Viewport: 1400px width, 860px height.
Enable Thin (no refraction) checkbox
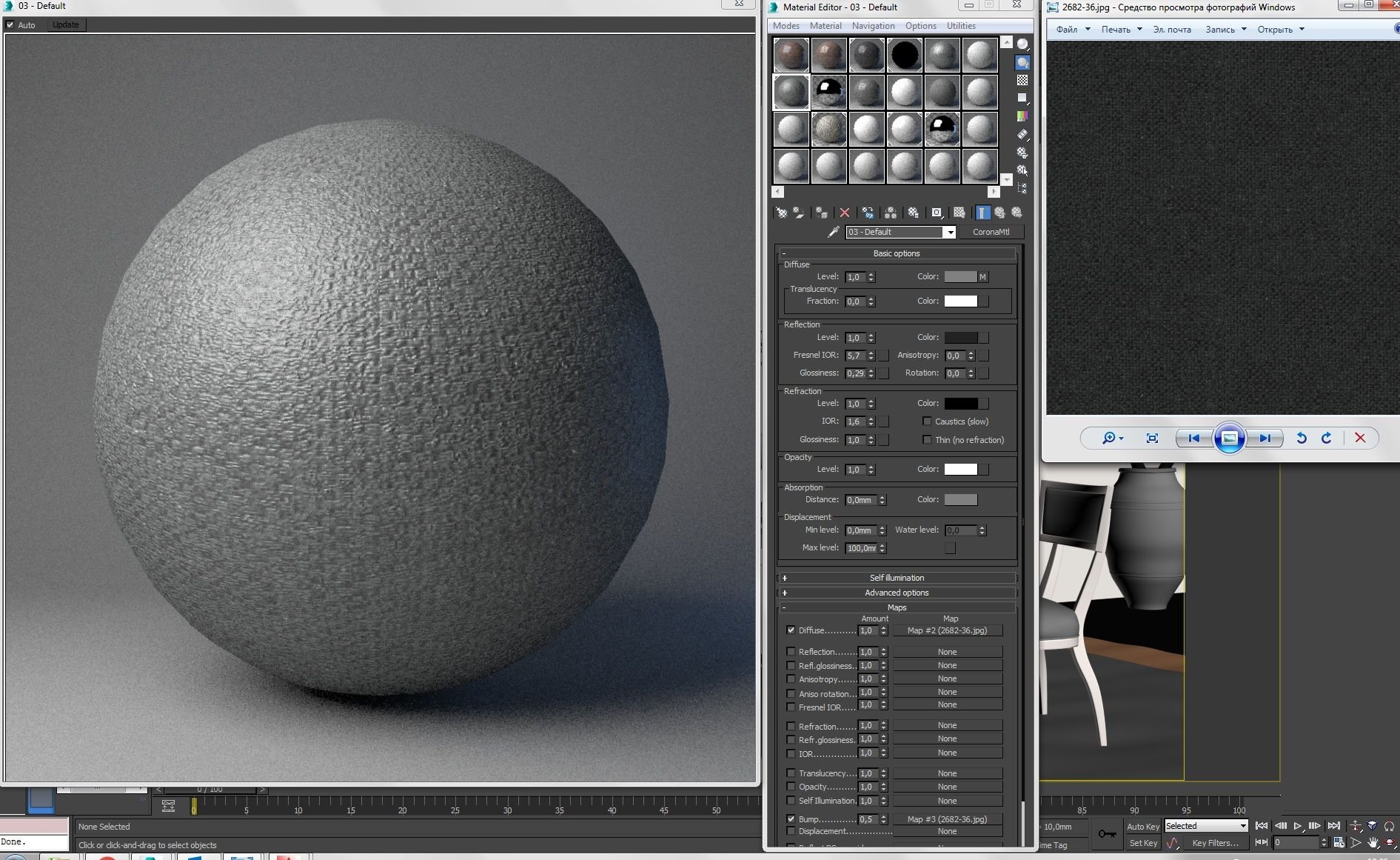tap(927, 440)
